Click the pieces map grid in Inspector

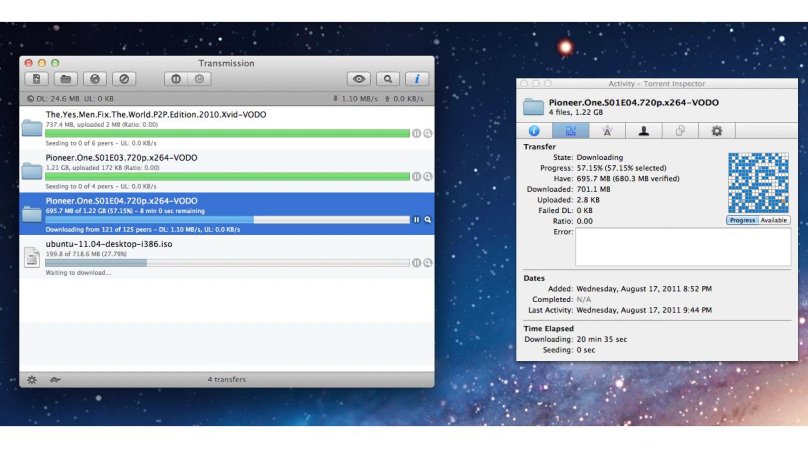point(758,183)
